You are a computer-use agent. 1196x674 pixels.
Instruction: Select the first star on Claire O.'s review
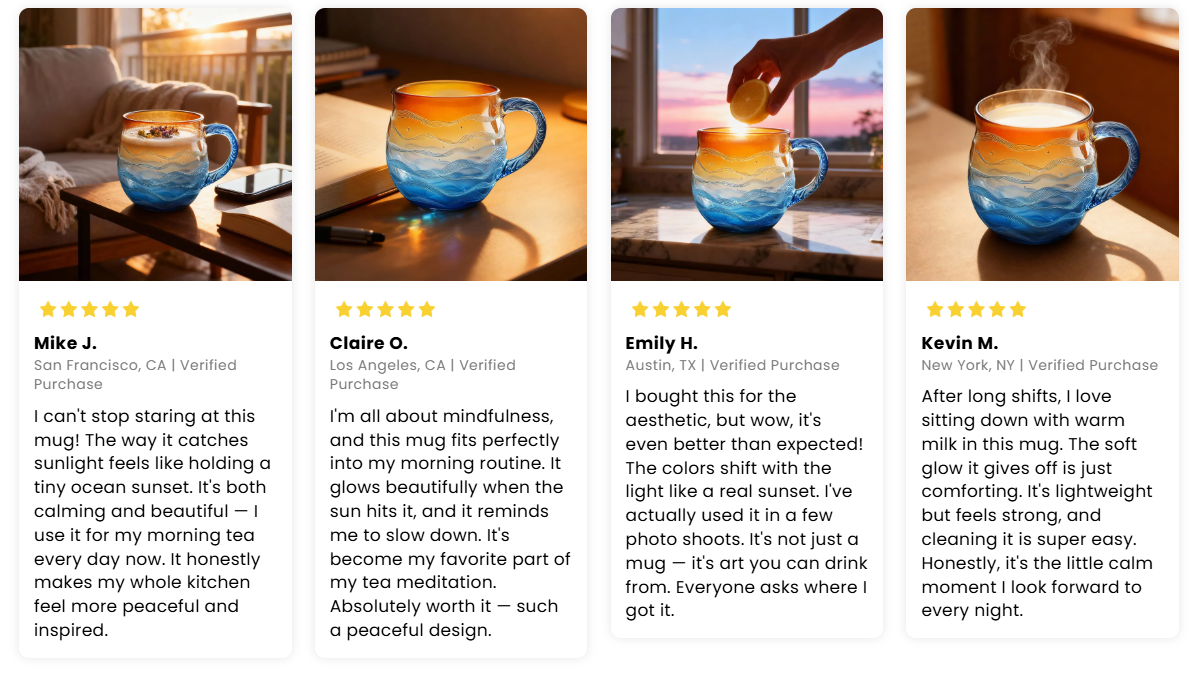(x=343, y=309)
